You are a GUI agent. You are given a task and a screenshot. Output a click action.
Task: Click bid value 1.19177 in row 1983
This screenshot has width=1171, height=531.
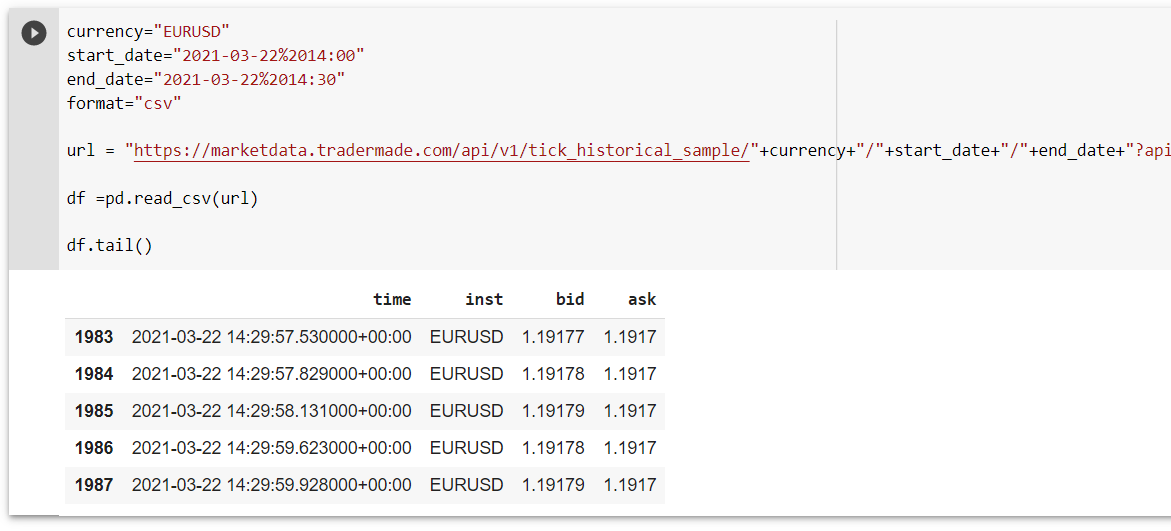coord(553,337)
